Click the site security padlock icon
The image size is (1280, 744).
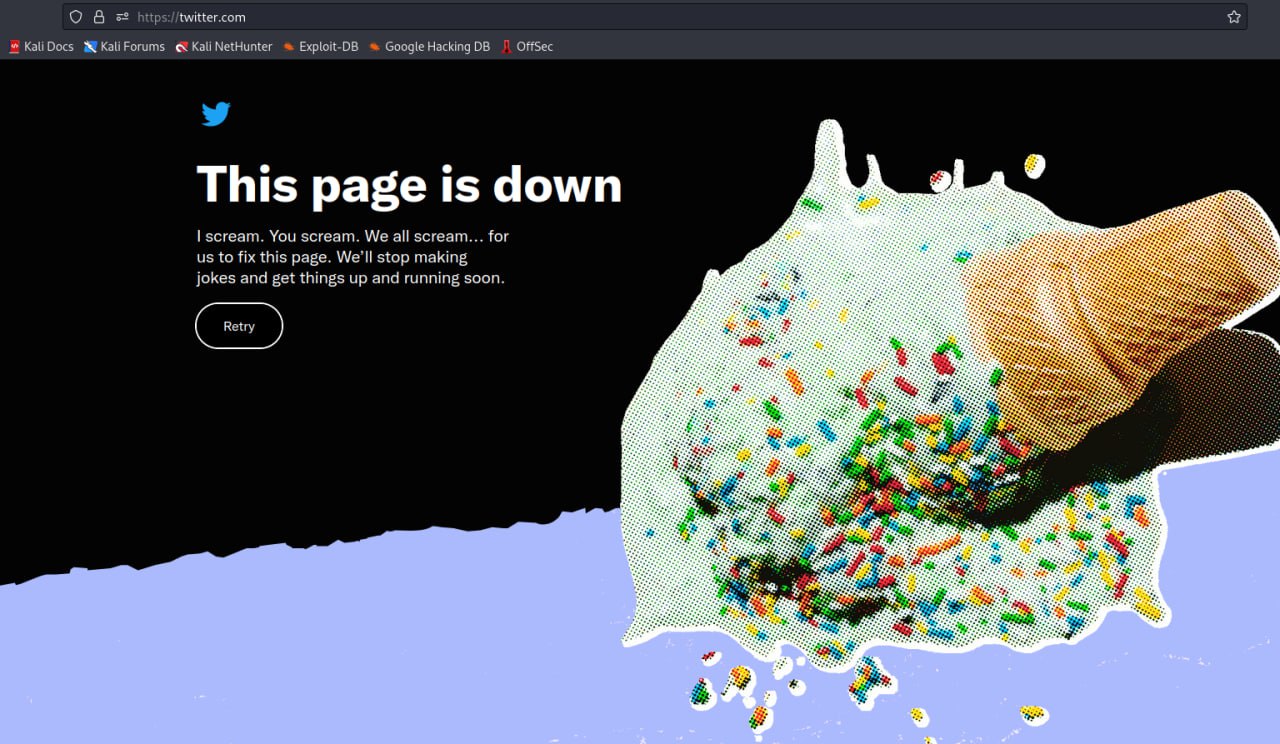(98, 17)
